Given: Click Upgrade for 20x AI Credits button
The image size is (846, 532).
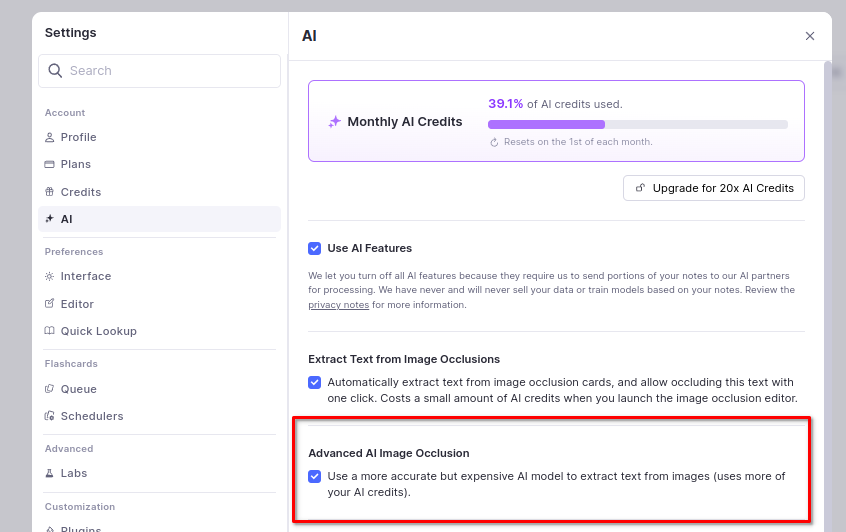Looking at the screenshot, I should [x=713, y=188].
